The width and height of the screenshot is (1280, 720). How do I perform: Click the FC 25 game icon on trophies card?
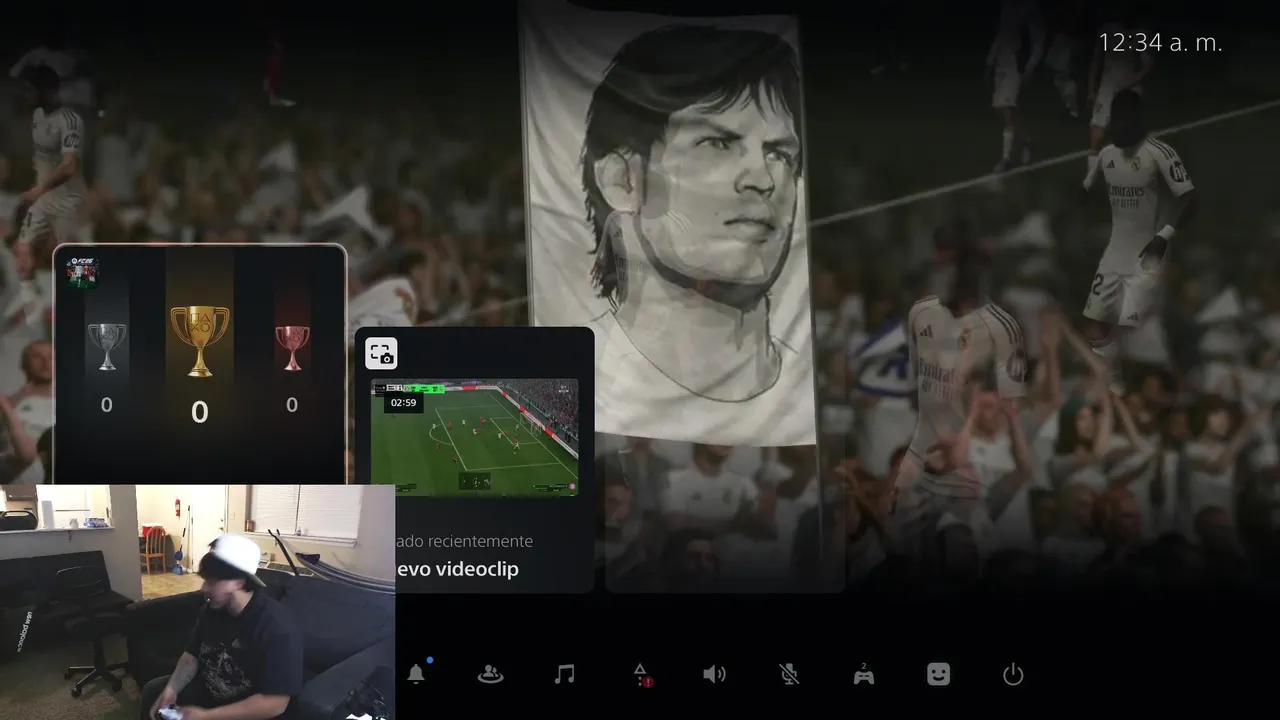click(x=82, y=273)
